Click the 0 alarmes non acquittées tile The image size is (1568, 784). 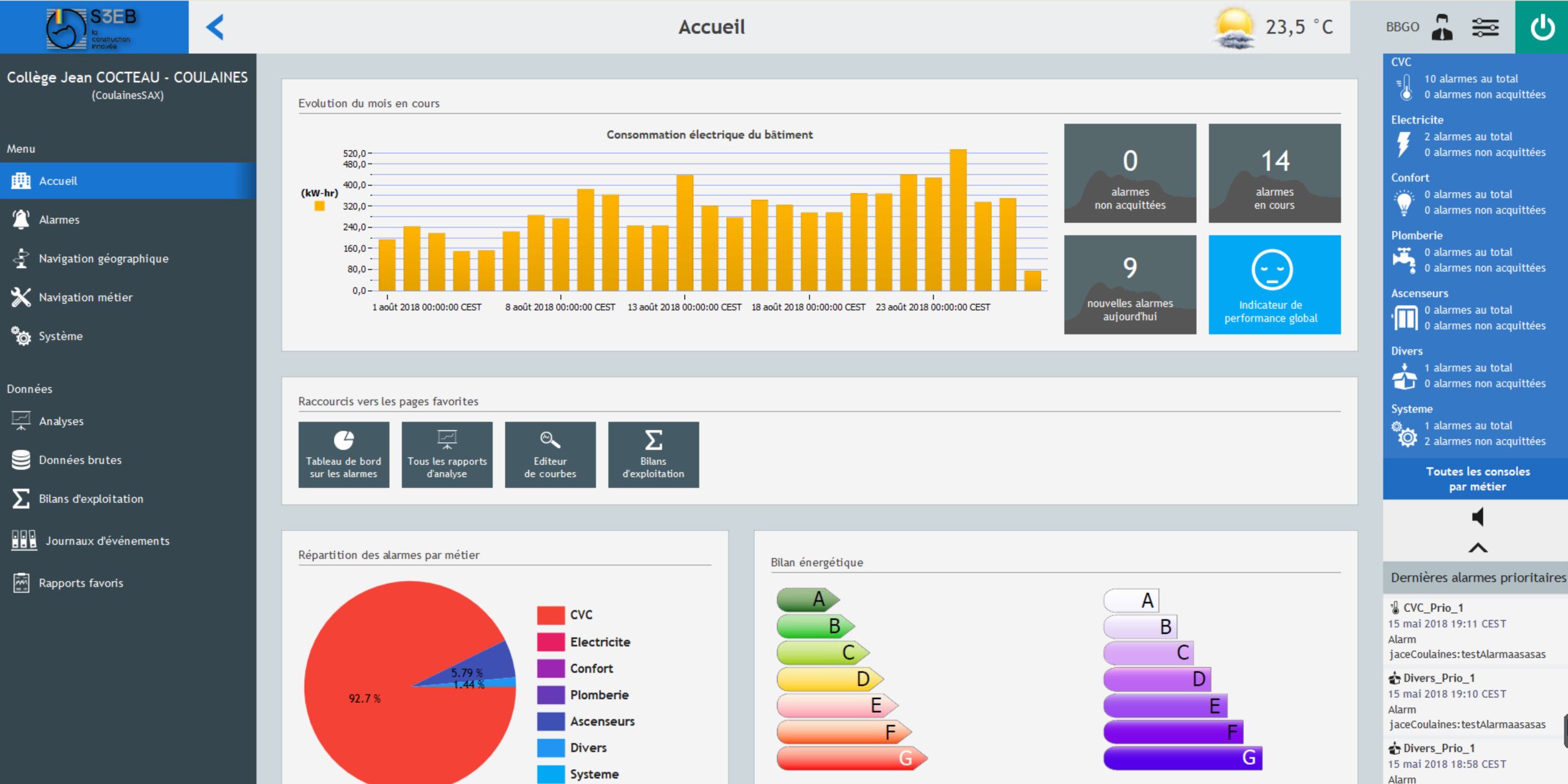(x=1130, y=173)
